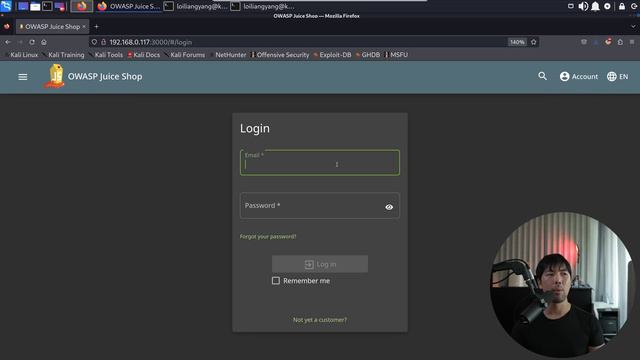
Task: Open the Kali Docs bookmark
Action: point(144,55)
